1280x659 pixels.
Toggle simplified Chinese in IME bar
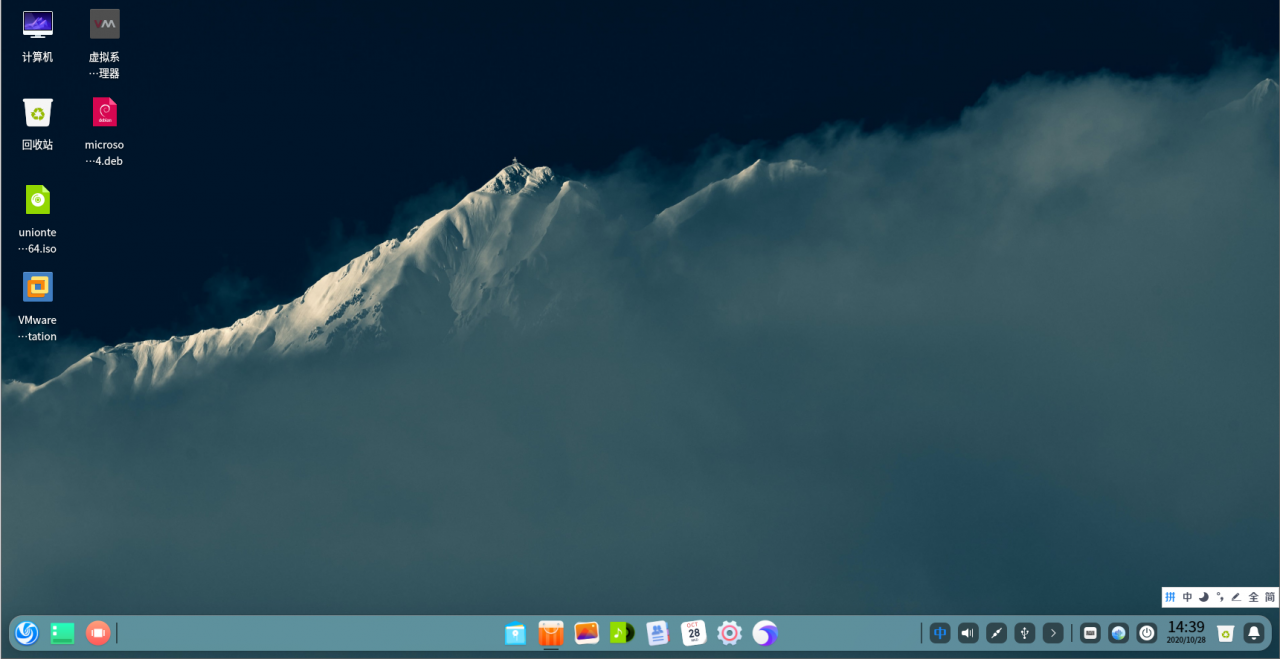(1270, 597)
